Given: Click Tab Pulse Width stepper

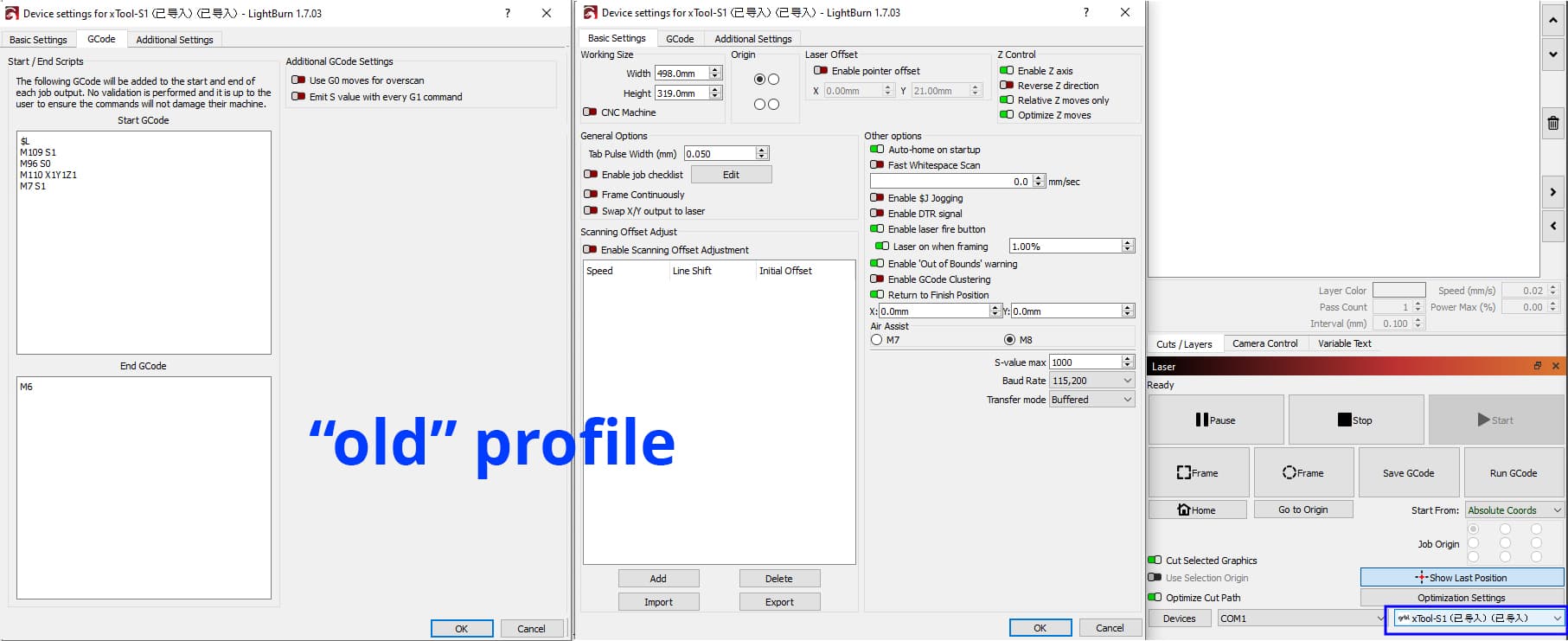Looking at the screenshot, I should click(762, 153).
